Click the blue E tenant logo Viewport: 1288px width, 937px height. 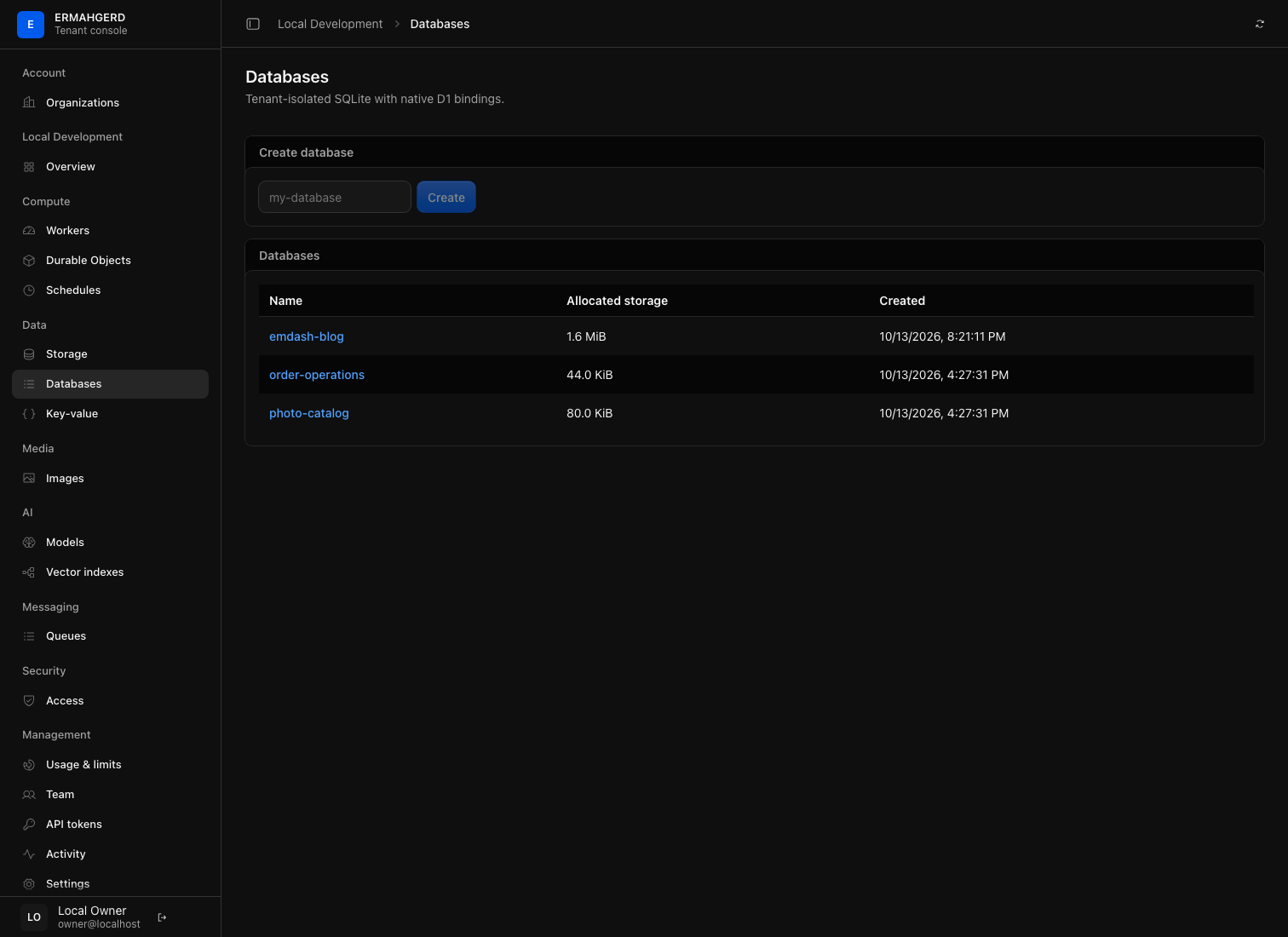31,24
